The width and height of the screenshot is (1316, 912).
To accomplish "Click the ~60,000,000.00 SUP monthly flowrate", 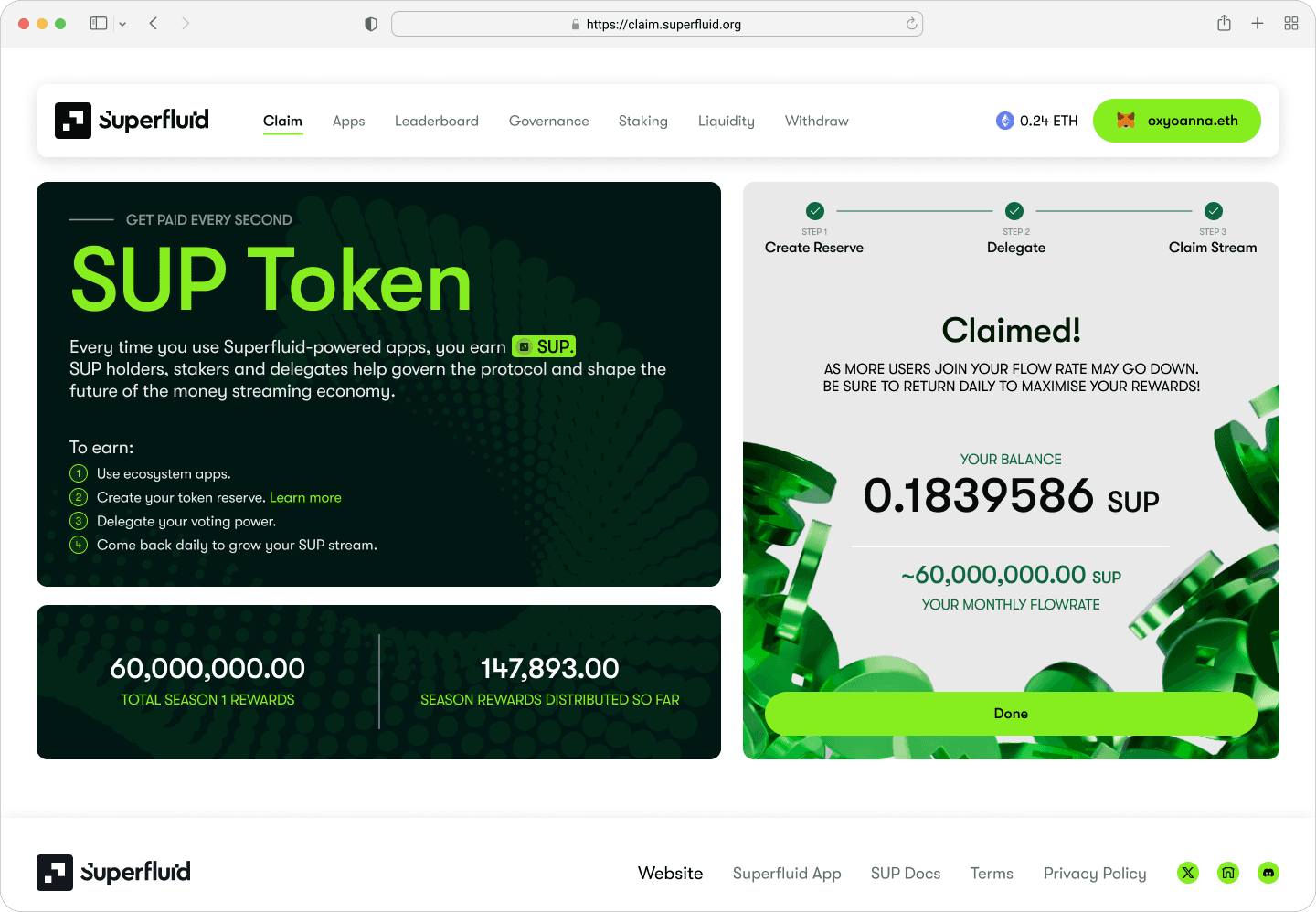I will pyautogui.click(x=1011, y=575).
